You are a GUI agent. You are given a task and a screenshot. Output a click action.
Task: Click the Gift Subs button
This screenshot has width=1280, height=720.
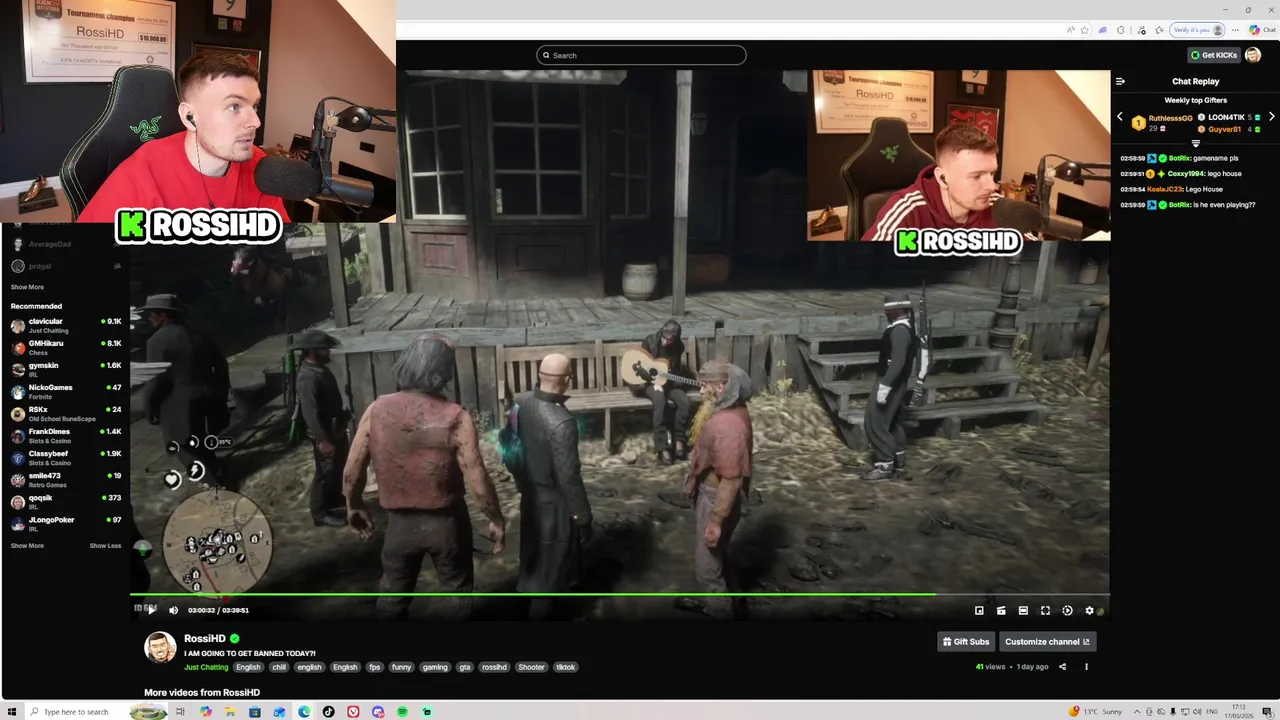966,642
